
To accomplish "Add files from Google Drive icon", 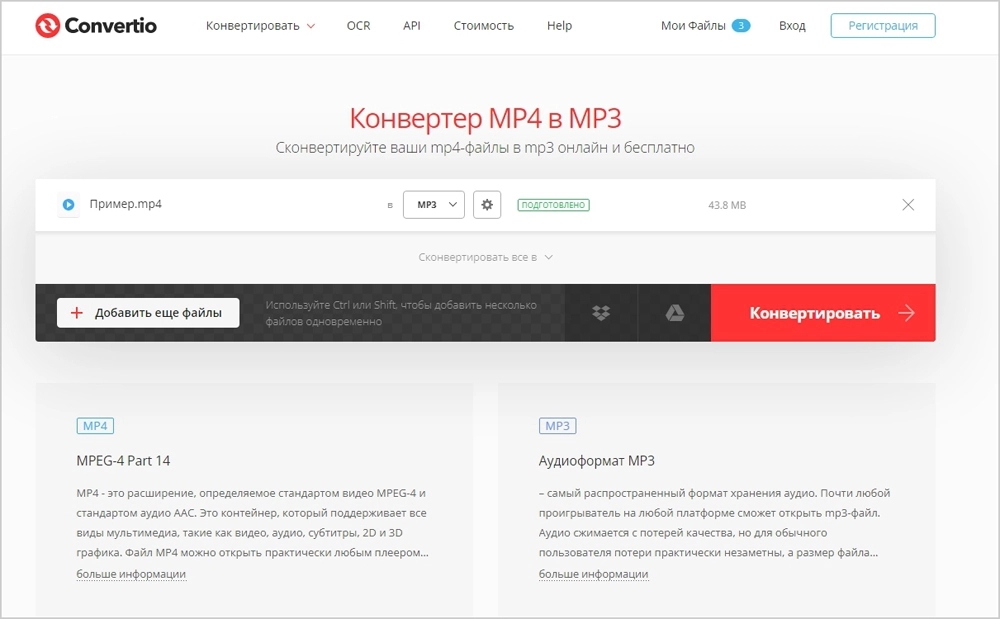I will coord(675,313).
